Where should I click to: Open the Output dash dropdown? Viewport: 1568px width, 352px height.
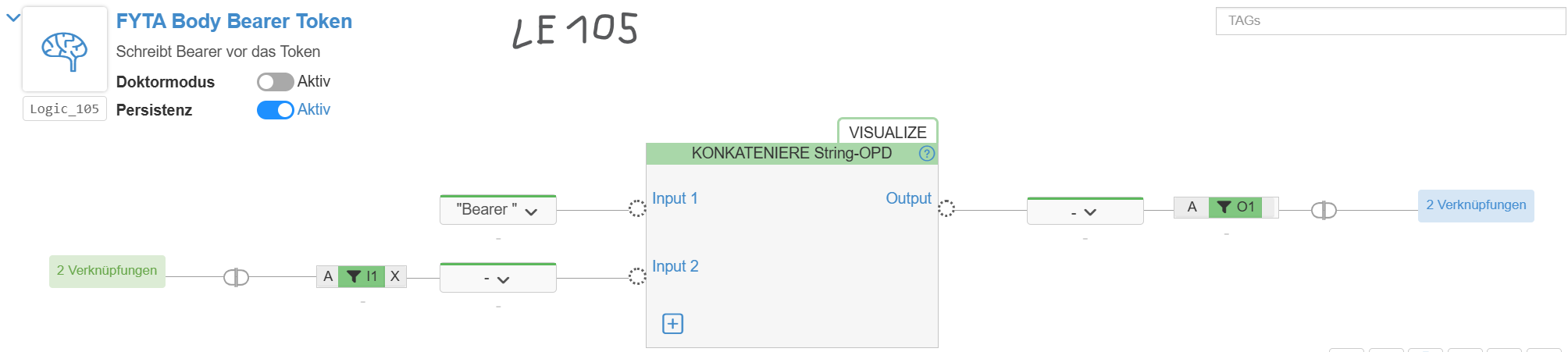click(1085, 212)
